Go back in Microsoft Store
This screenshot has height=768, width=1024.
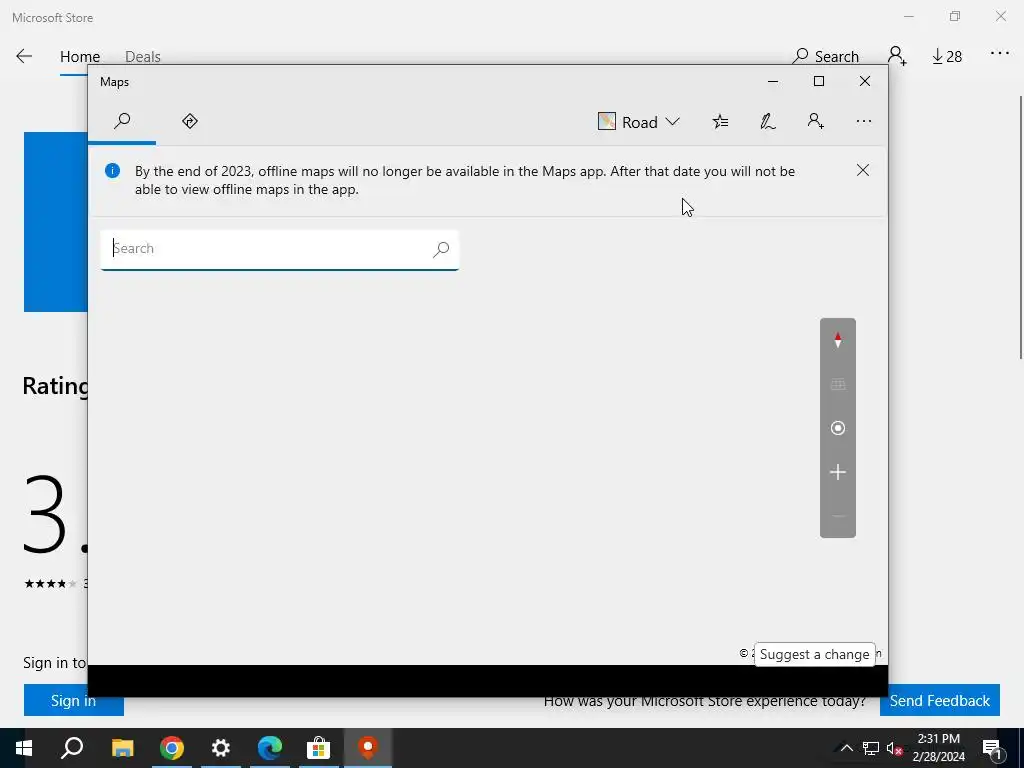tap(24, 56)
